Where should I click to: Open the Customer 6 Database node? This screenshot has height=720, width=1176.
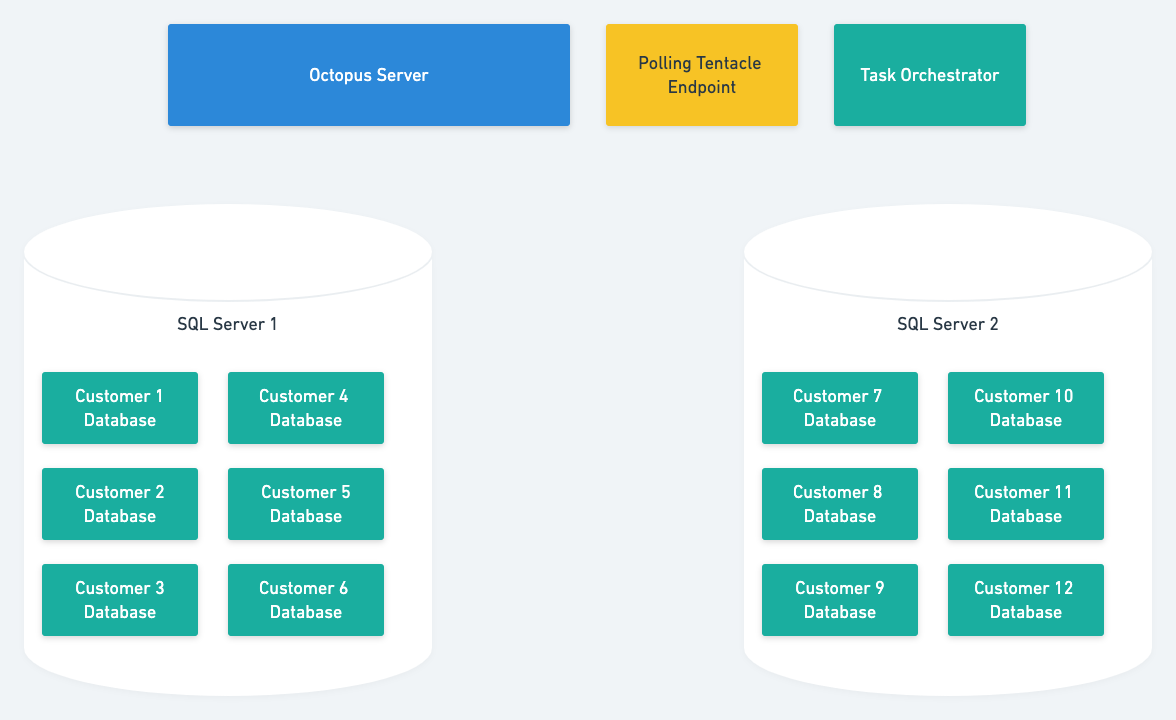click(305, 600)
